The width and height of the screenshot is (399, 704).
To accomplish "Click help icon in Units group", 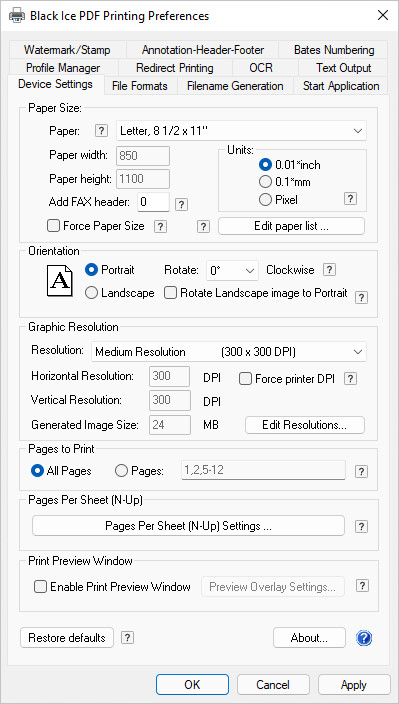I will tap(350, 199).
